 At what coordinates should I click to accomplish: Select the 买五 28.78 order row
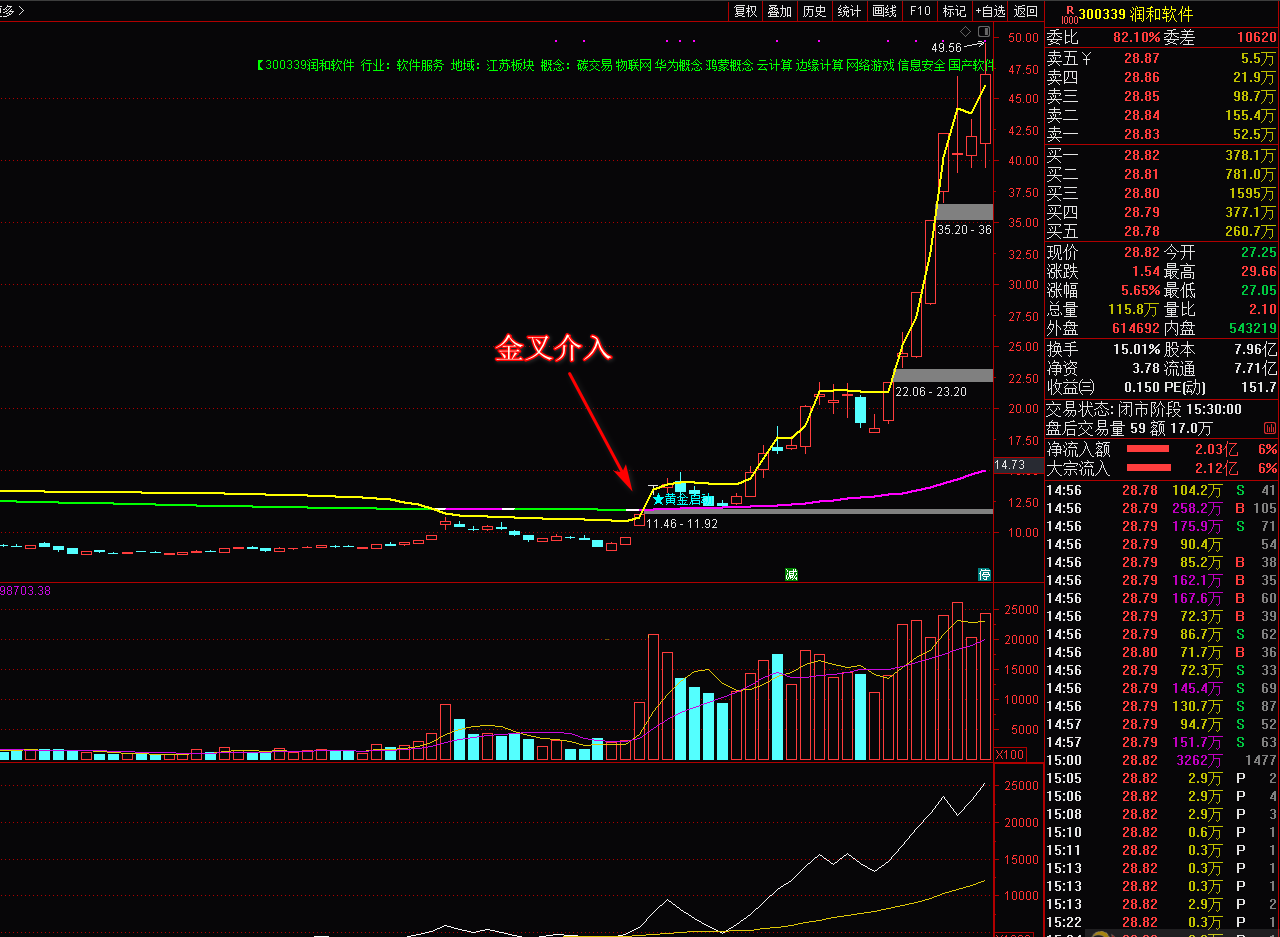pyautogui.click(x=1162, y=231)
